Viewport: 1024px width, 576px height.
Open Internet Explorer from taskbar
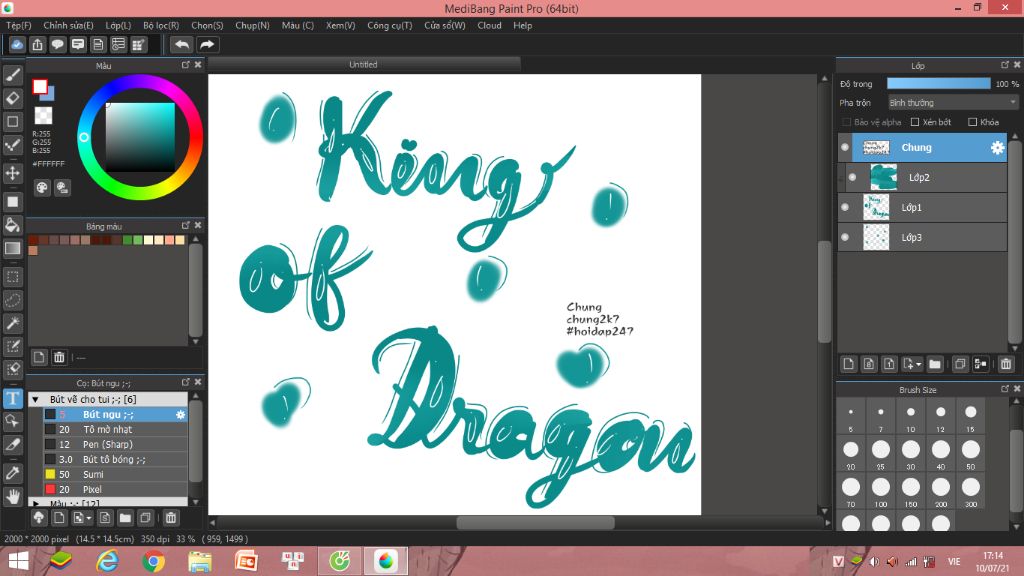tap(107, 561)
